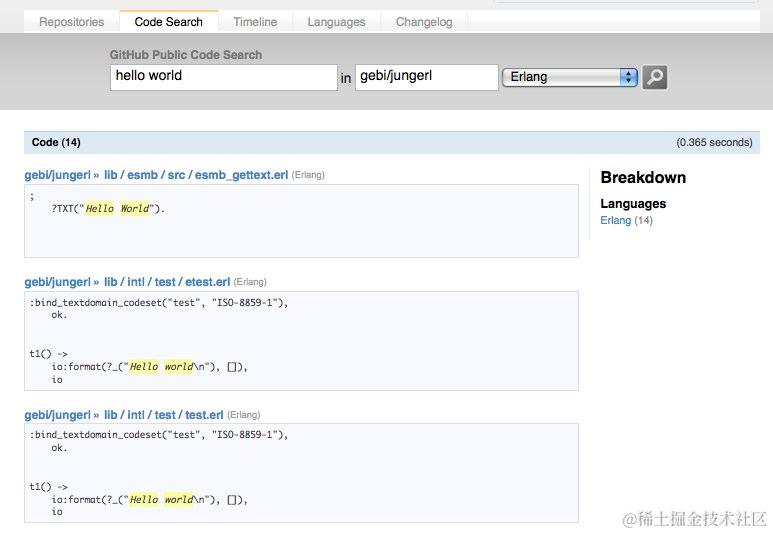Open lib / esmb / src / esmb_gettext.erl file link
Viewport: 773px width, 534px height.
tap(196, 175)
